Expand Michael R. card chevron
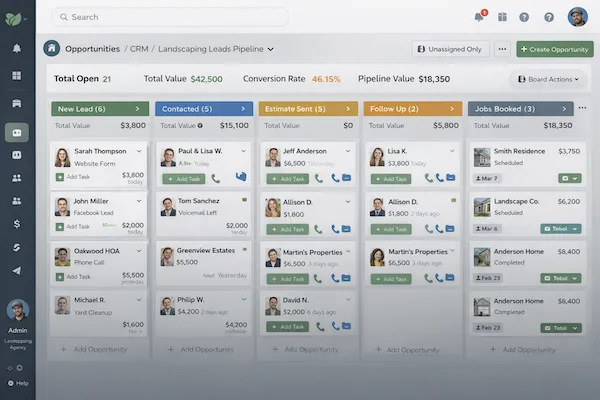600x400 pixels. (139, 300)
